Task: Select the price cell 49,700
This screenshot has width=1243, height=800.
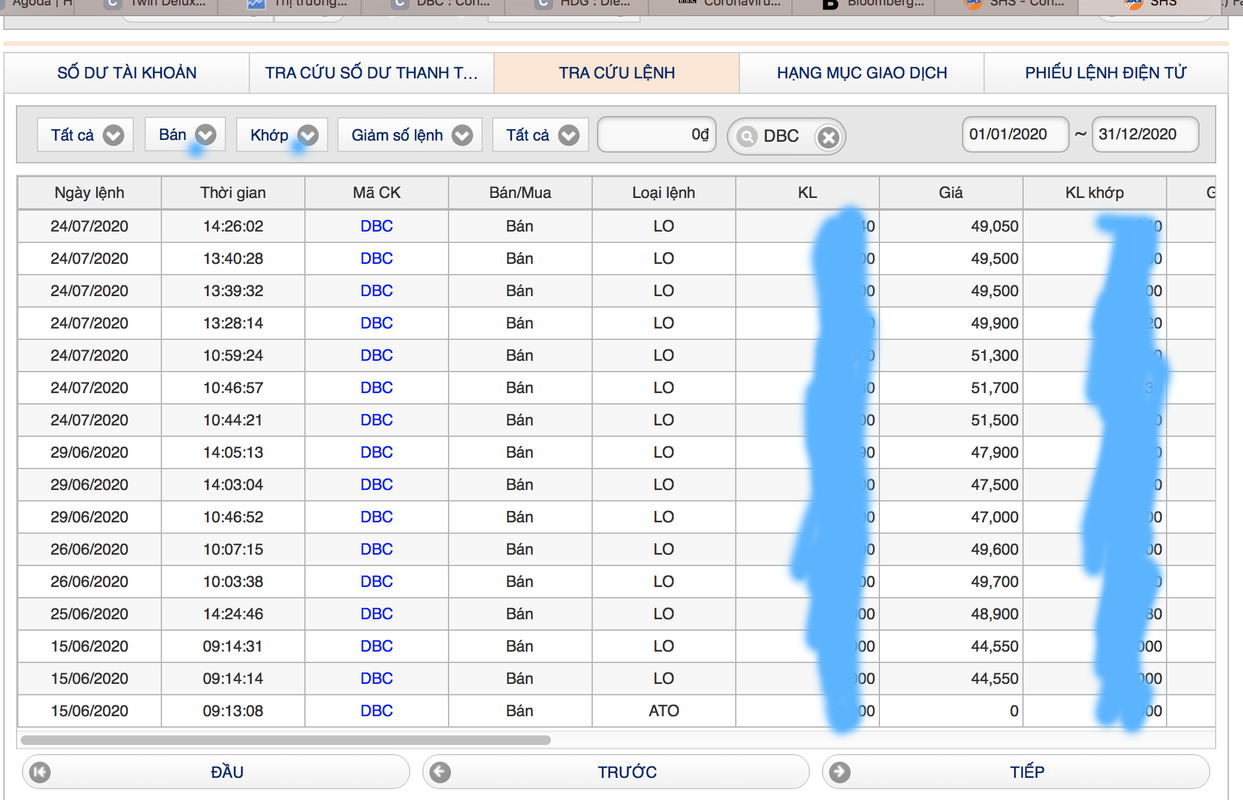Action: pos(951,581)
